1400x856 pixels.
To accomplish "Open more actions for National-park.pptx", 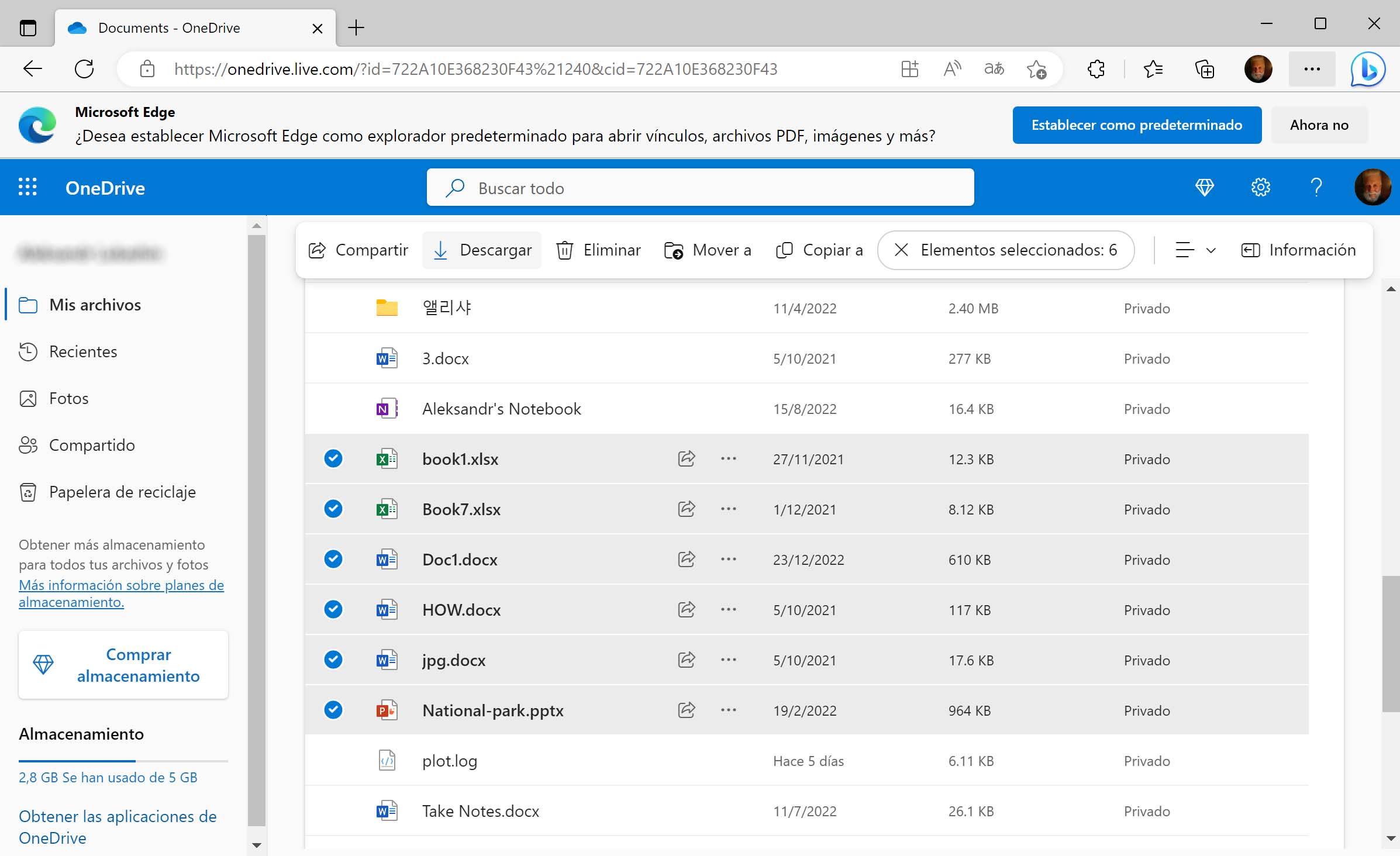I will point(729,710).
